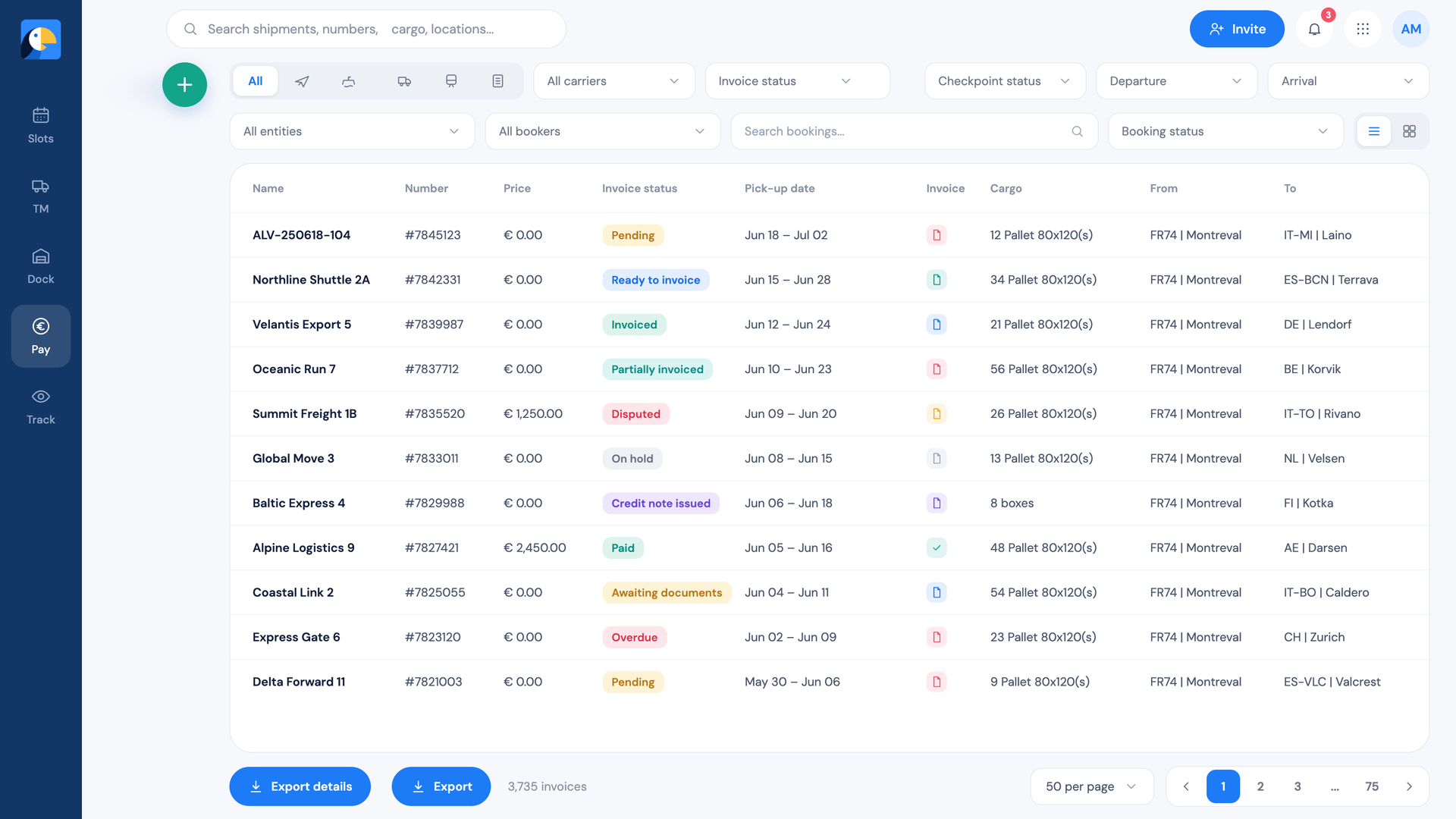Image resolution: width=1456 pixels, height=819 pixels.
Task: Open the apps grid menu
Action: click(1363, 29)
